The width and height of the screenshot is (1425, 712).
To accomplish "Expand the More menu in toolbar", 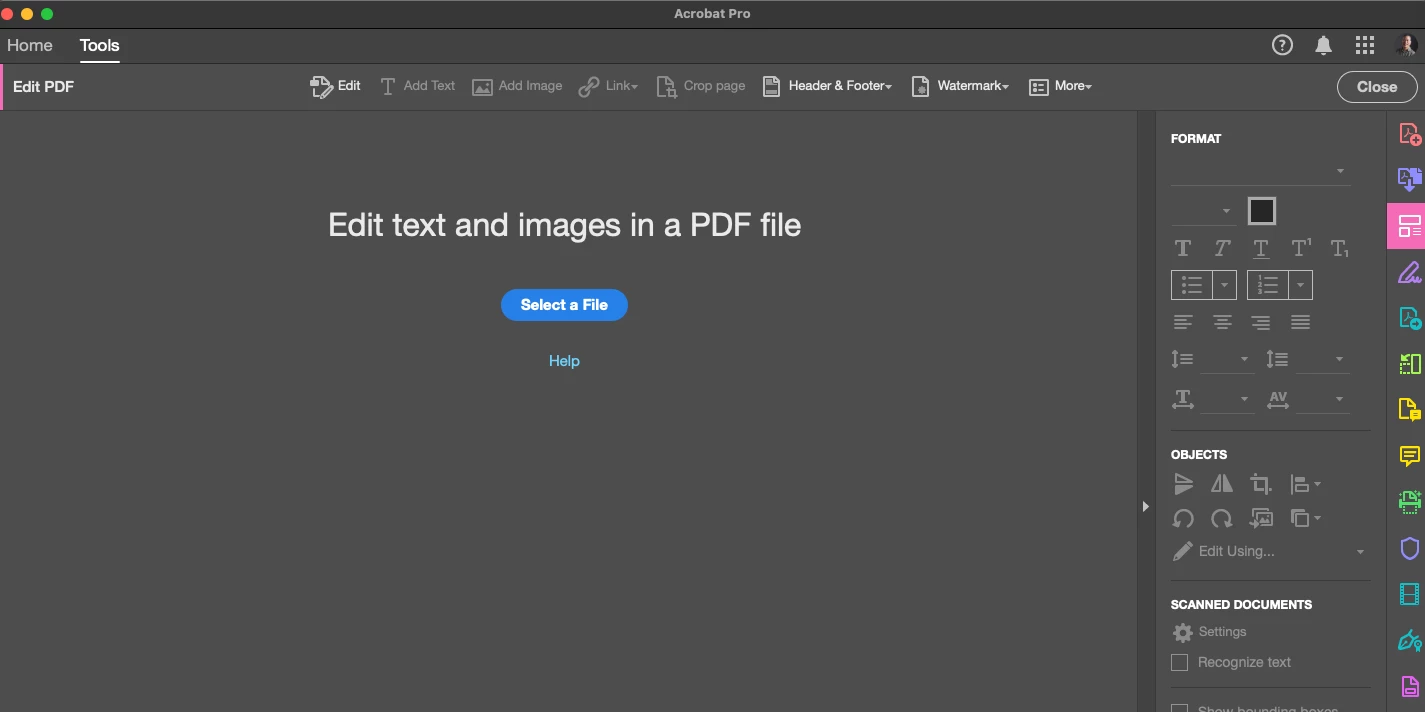I will click(1061, 86).
